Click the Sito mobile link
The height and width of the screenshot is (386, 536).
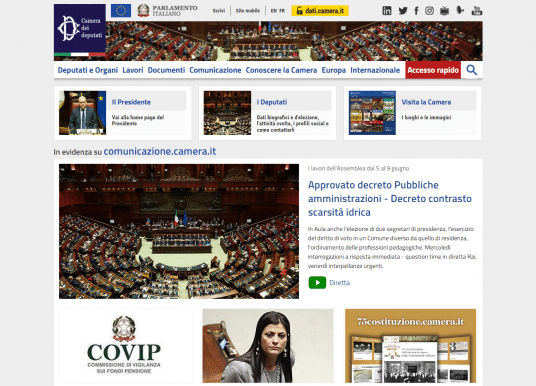pyautogui.click(x=248, y=11)
